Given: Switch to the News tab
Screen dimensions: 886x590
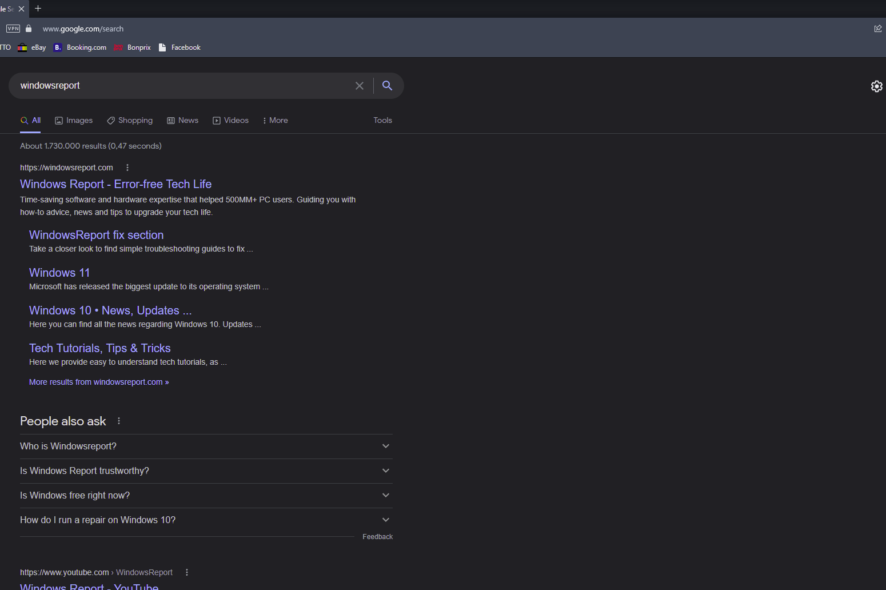Looking at the screenshot, I should pyautogui.click(x=183, y=120).
